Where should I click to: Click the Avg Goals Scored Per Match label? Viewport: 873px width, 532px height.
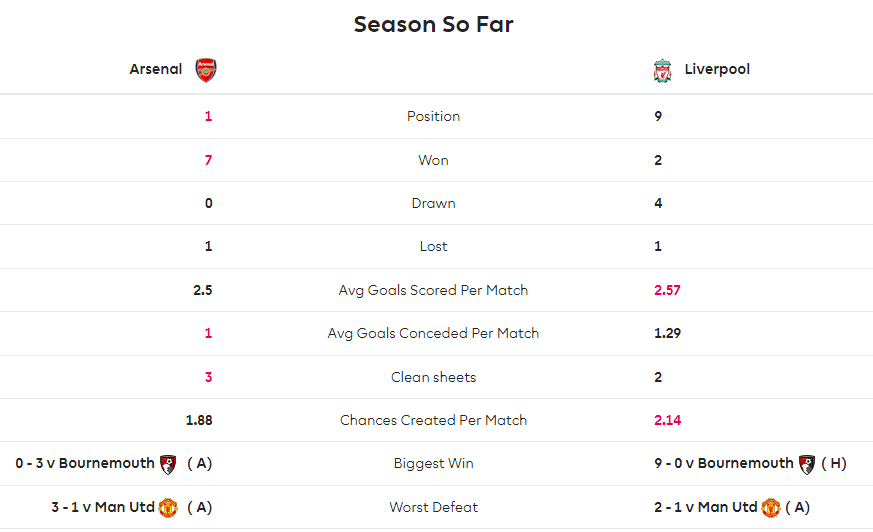[x=433, y=290]
